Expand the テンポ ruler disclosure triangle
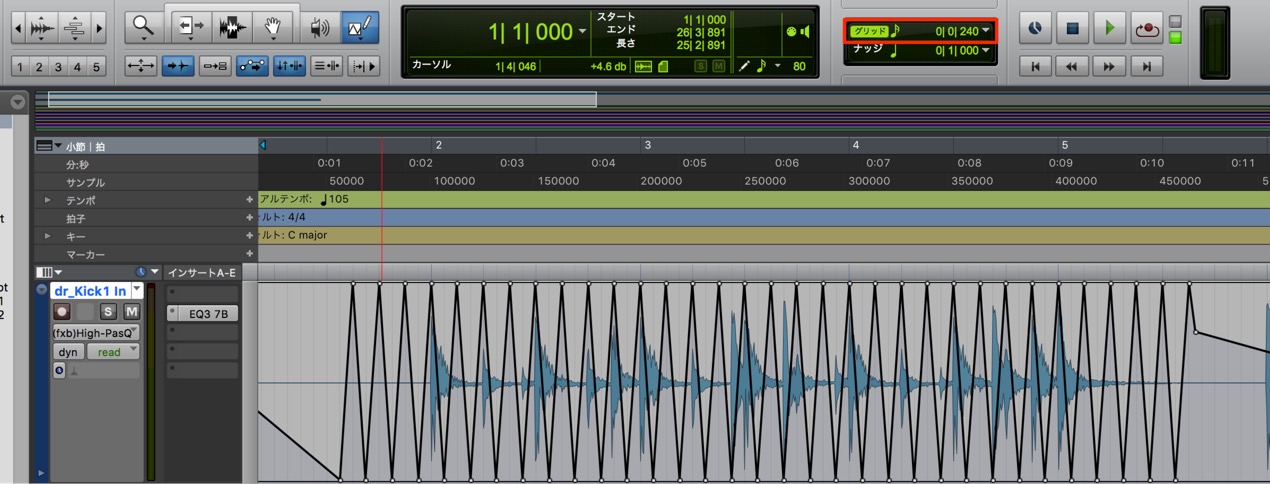This screenshot has width=1270, height=484. 46,200
